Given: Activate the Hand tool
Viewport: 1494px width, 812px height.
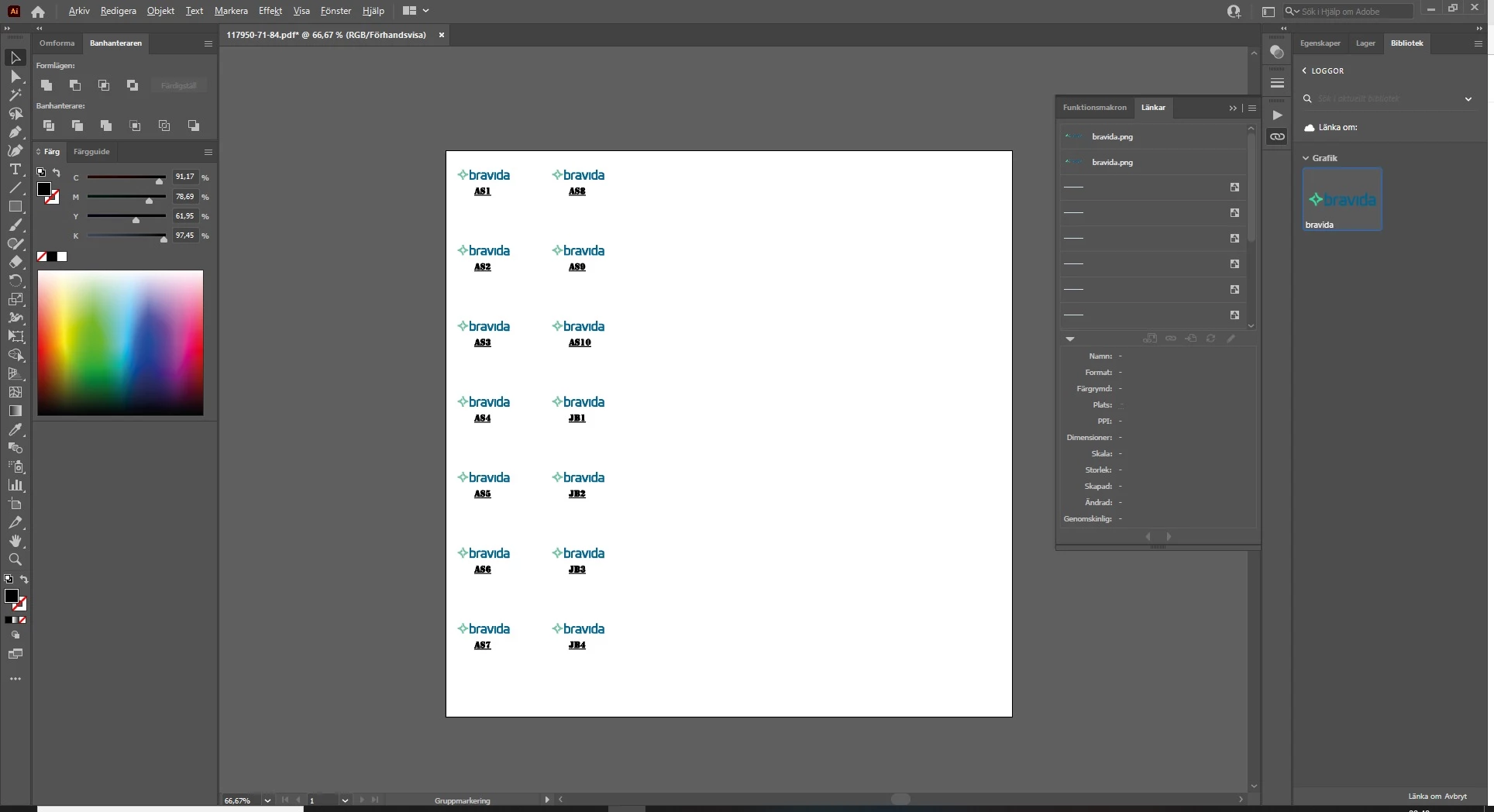Looking at the screenshot, I should 15,541.
